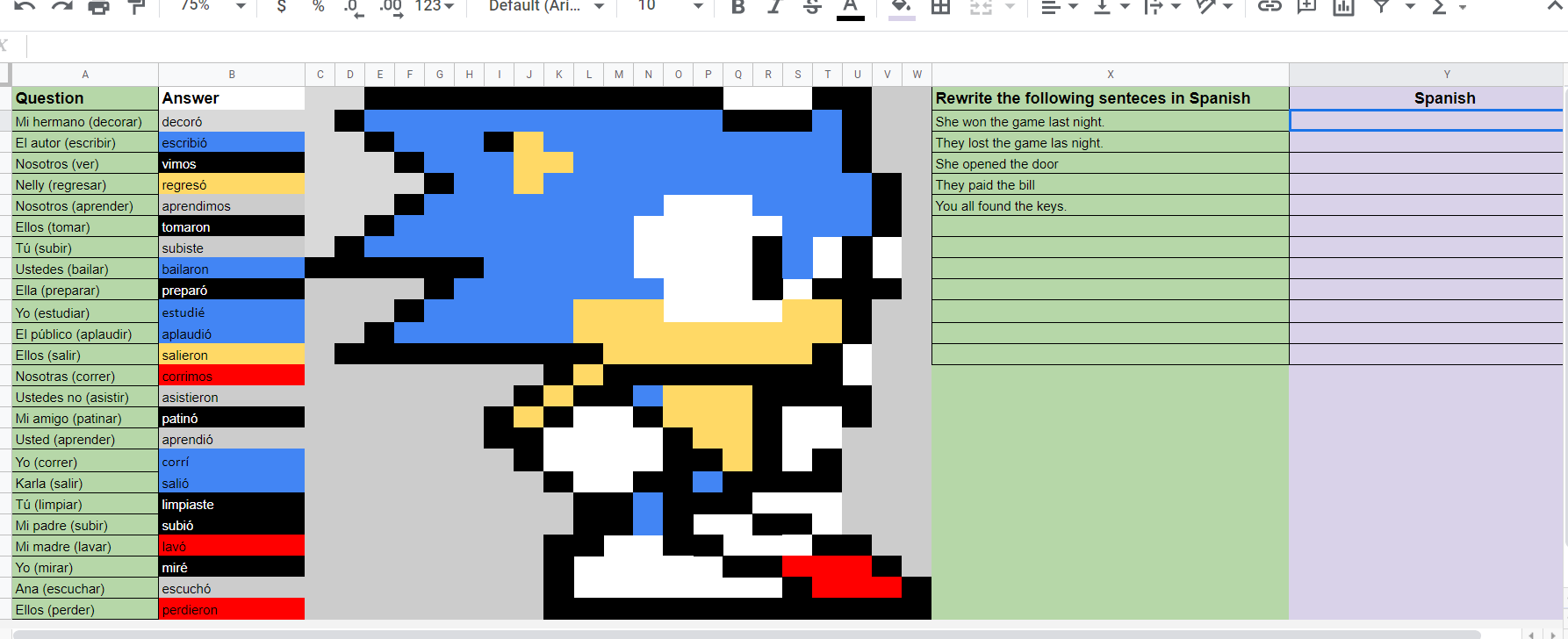Image resolution: width=1568 pixels, height=639 pixels.
Task: Click the 'Ustedes no (asistir)' cell
Action: [x=85, y=397]
